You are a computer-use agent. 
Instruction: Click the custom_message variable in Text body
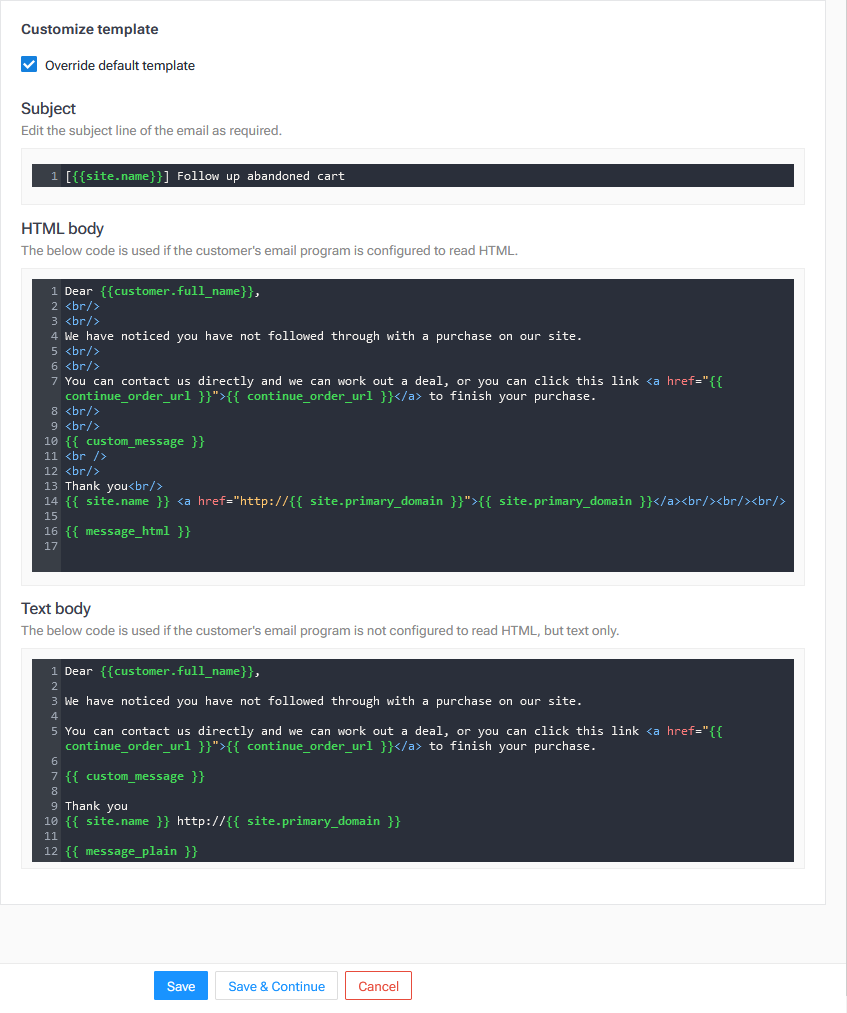(x=135, y=776)
